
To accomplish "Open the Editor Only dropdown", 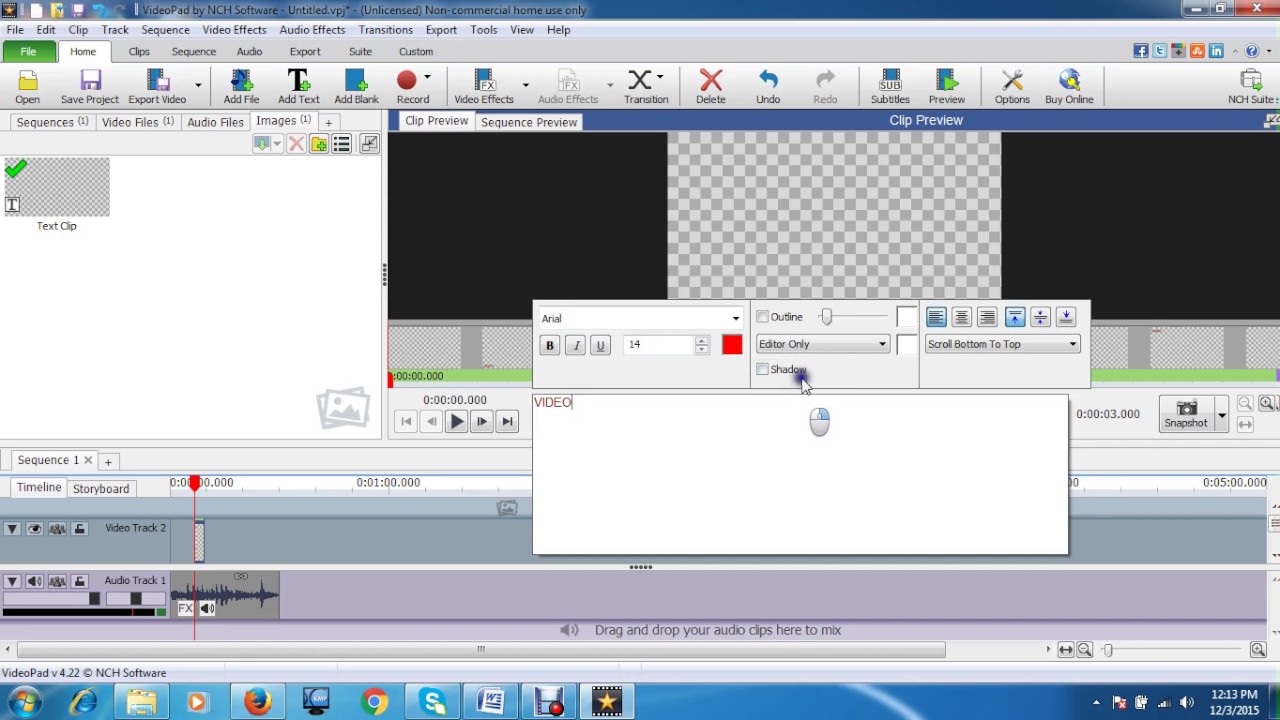I will (822, 344).
